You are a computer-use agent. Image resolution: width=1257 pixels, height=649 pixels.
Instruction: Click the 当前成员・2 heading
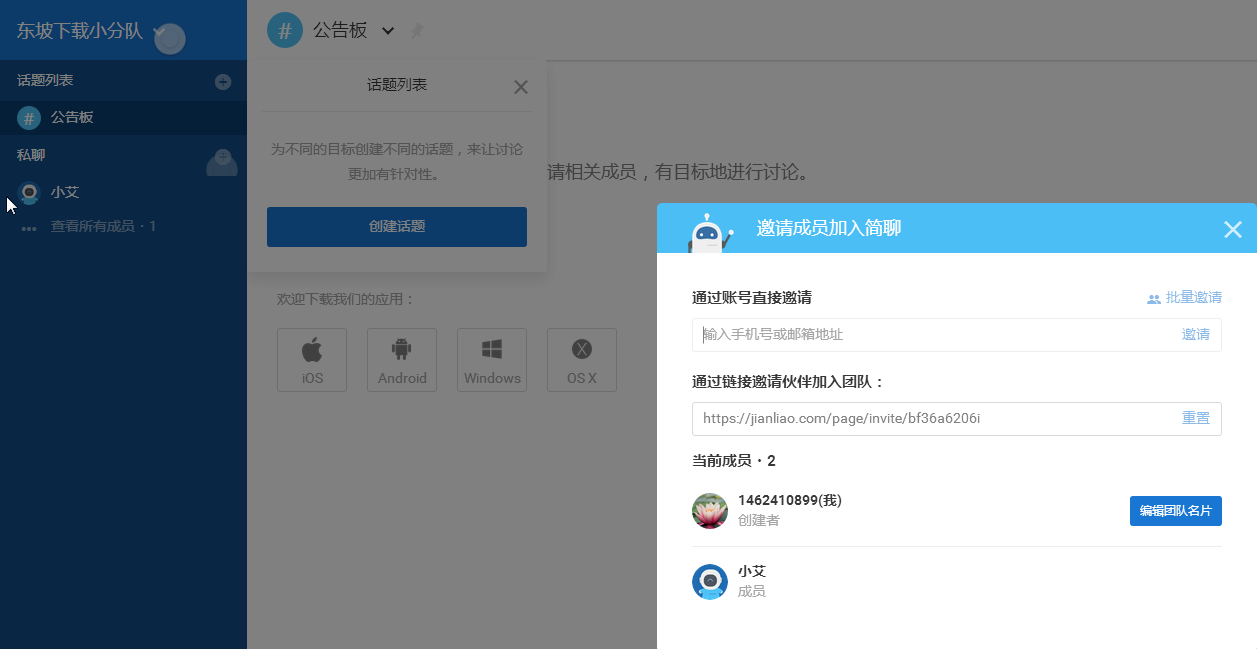734,461
